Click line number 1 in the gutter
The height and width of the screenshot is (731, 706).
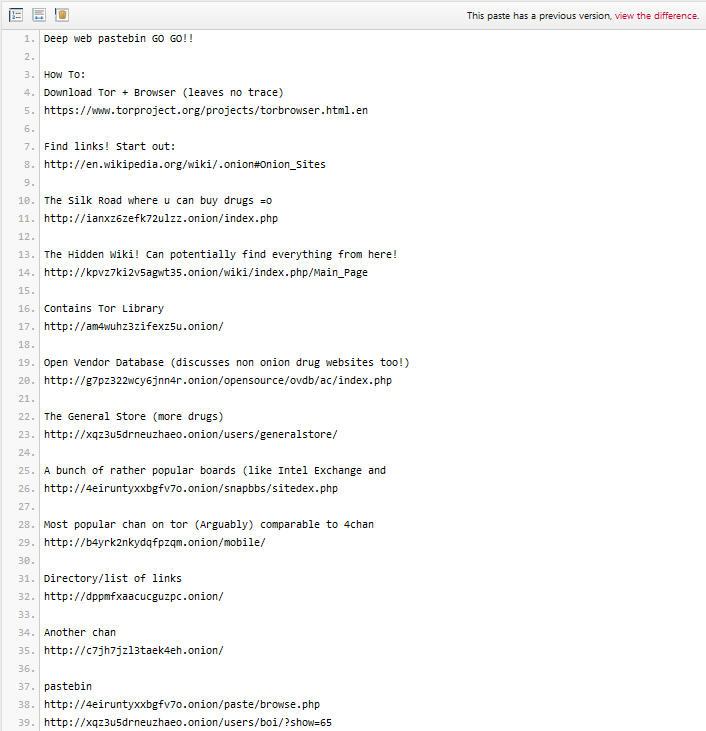29,39
